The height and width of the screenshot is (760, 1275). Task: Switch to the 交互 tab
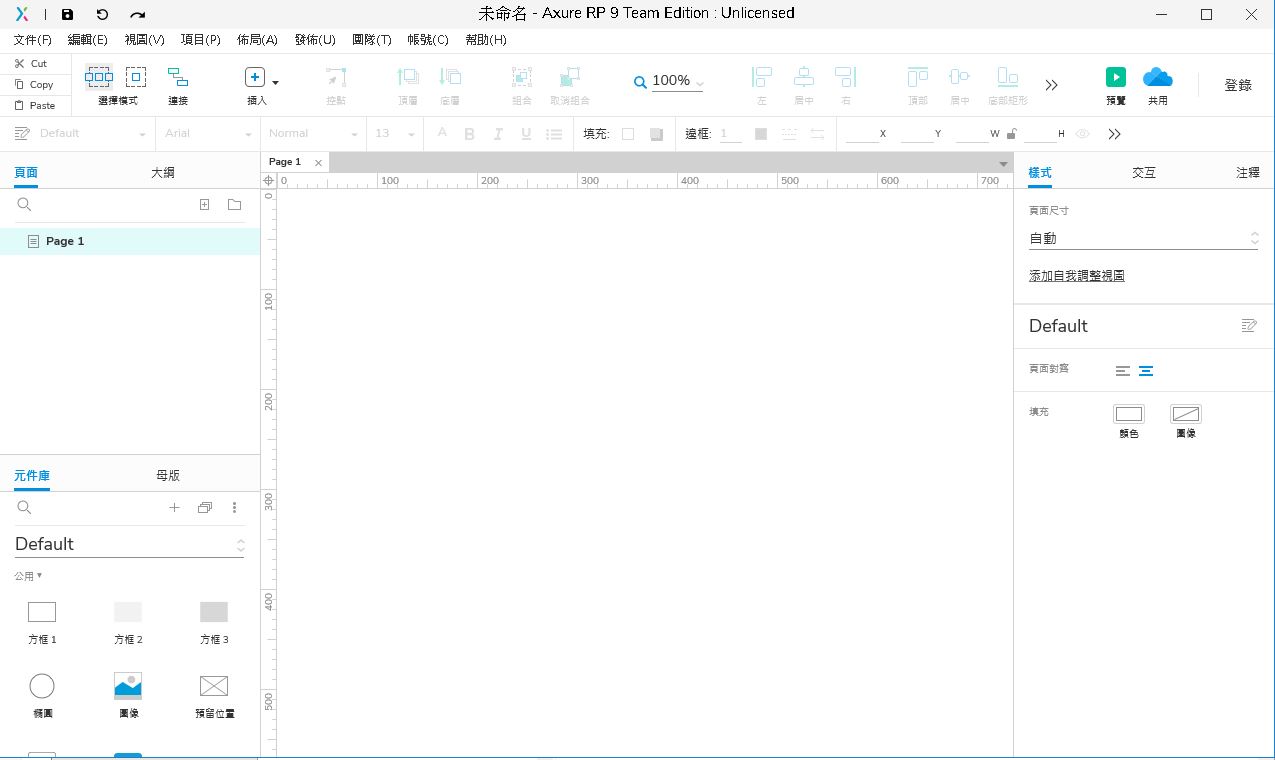[x=1143, y=173]
